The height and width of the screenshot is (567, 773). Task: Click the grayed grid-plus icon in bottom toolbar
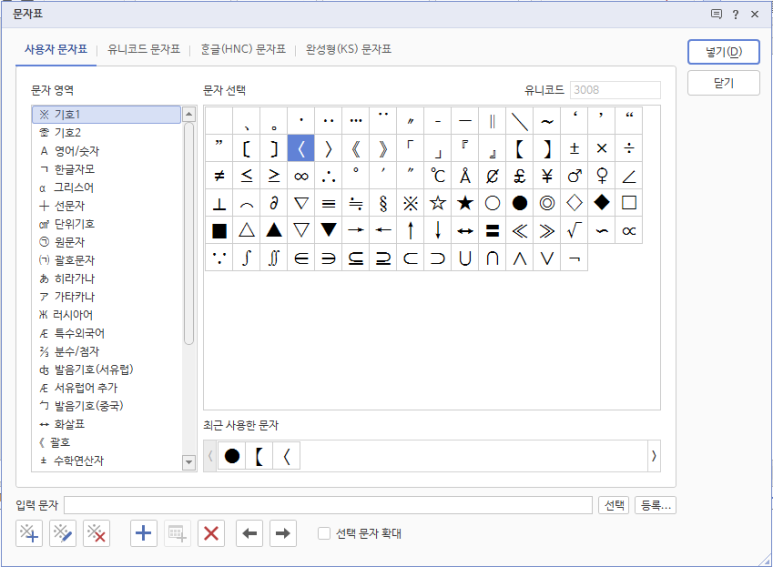(177, 533)
